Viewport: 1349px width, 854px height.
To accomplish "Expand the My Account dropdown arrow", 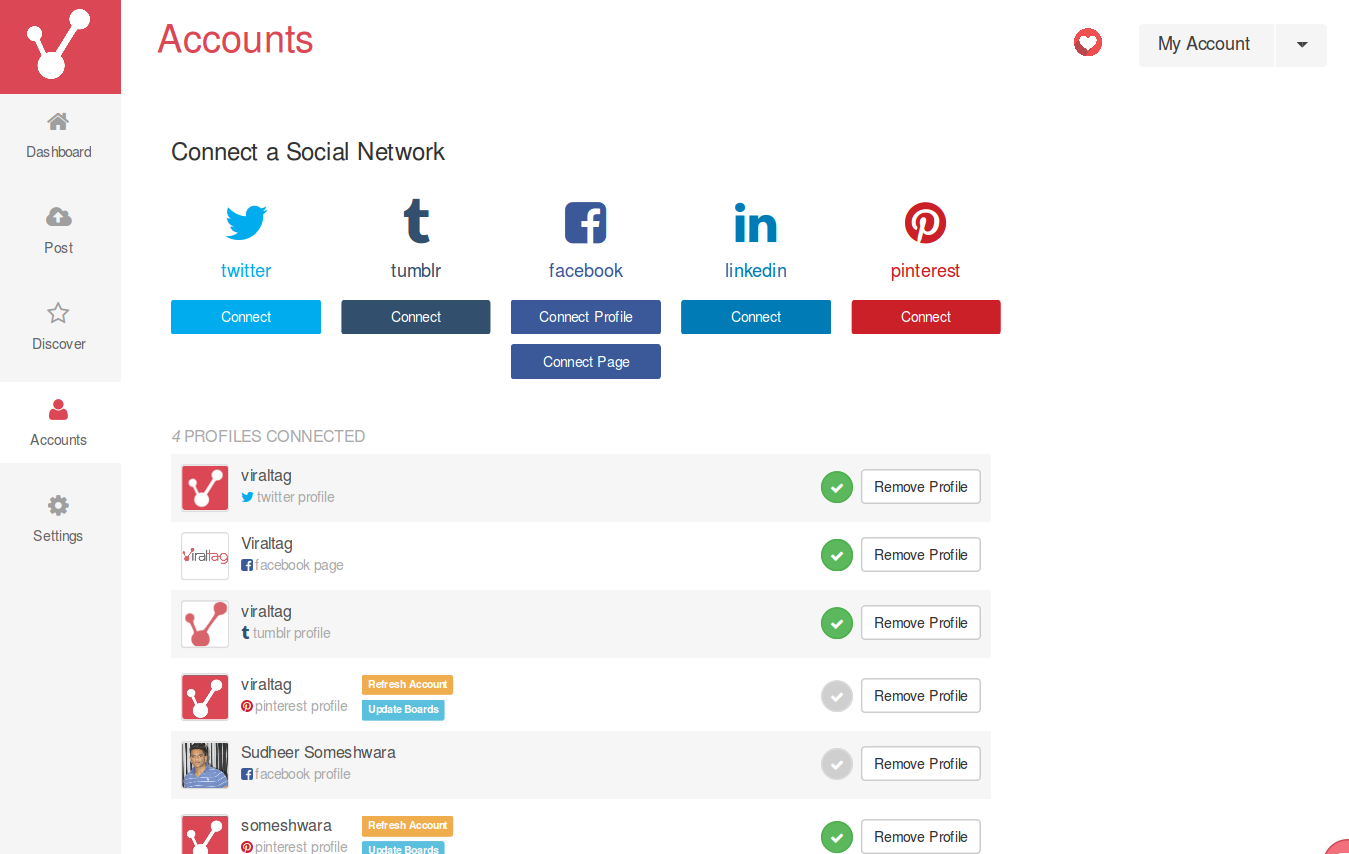I will point(1301,45).
